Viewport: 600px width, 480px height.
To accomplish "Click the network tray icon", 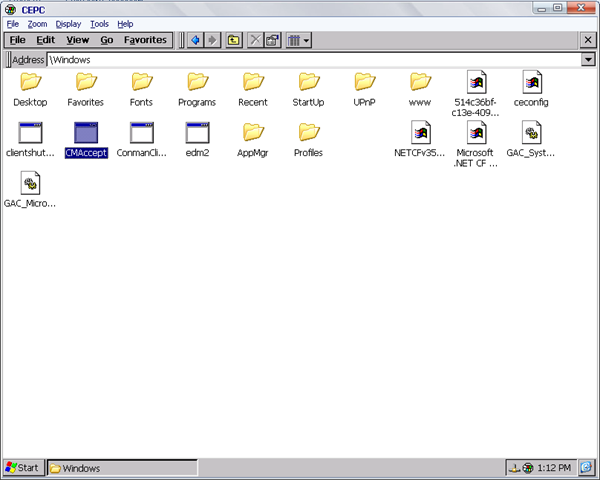I will click(515, 468).
